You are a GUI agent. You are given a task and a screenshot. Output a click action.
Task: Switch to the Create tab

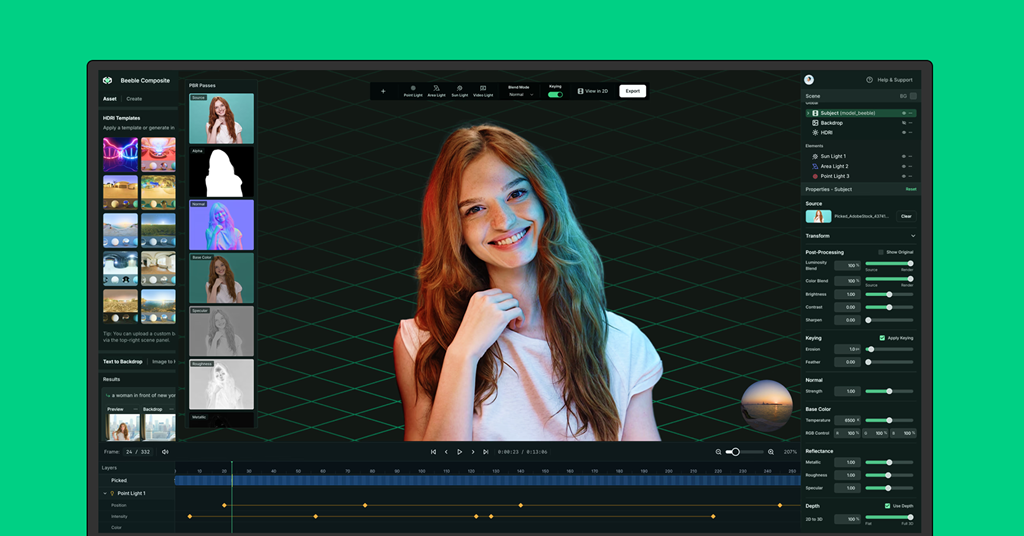click(x=134, y=99)
